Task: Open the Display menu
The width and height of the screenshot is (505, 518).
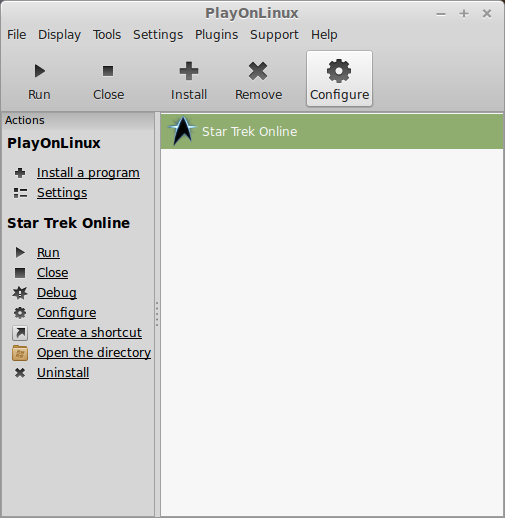Action: pyautogui.click(x=59, y=35)
